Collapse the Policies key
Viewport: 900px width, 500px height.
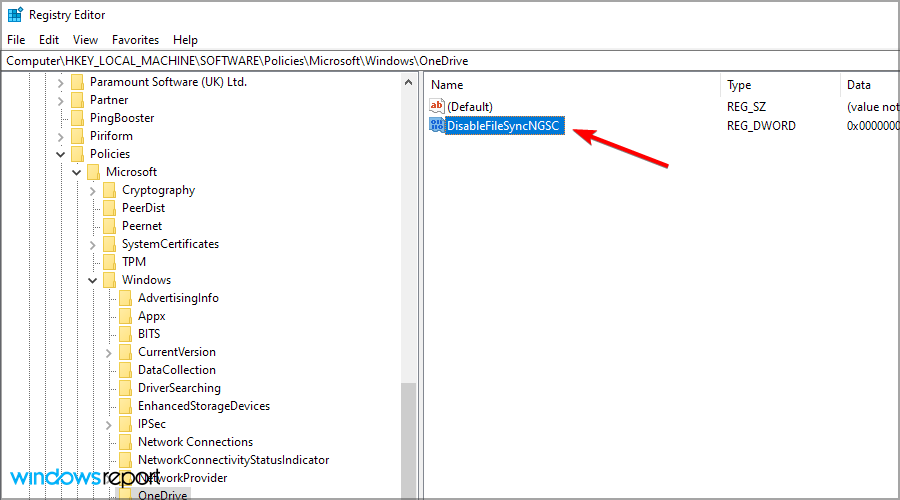pos(60,154)
